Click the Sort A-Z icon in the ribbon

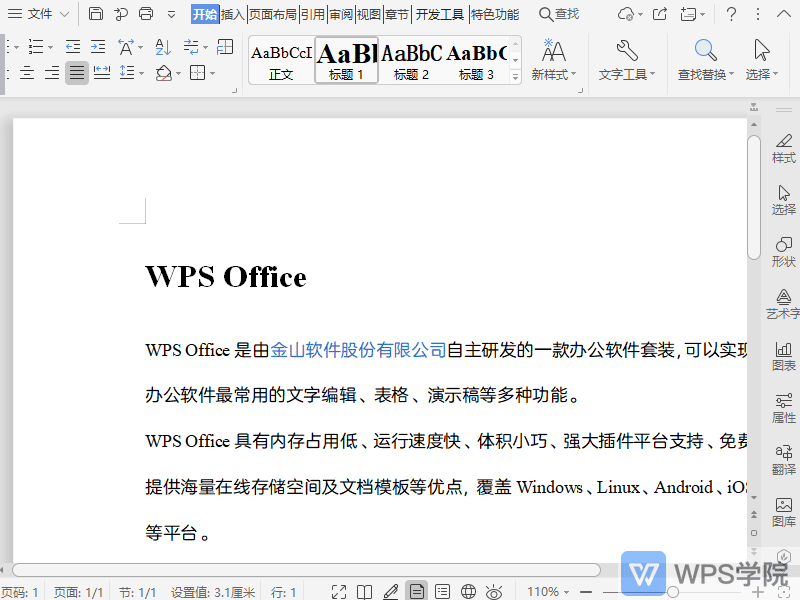[162, 46]
